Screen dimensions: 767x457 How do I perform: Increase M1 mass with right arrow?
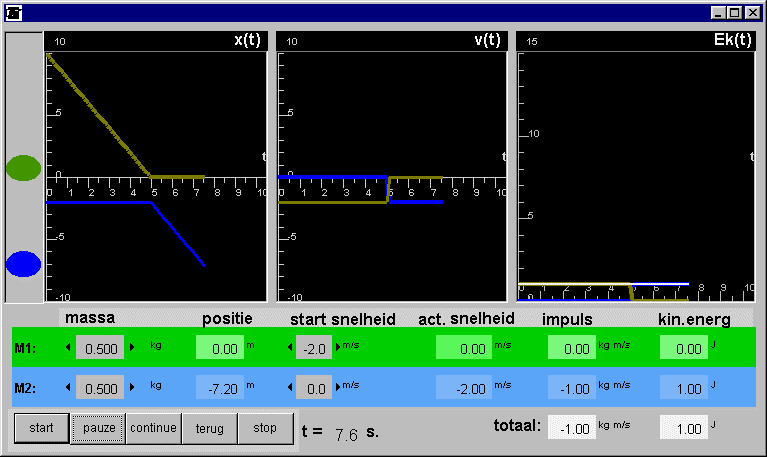[x=132, y=347]
